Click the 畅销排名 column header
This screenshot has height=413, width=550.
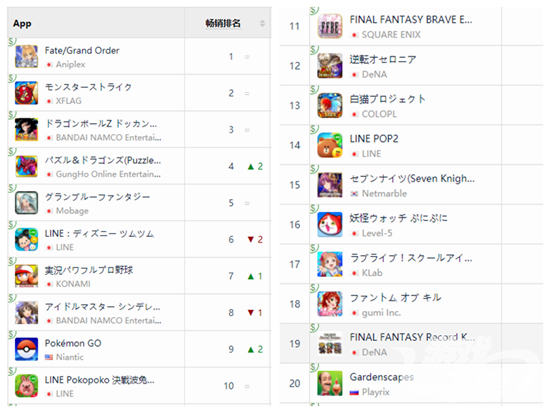223,24
